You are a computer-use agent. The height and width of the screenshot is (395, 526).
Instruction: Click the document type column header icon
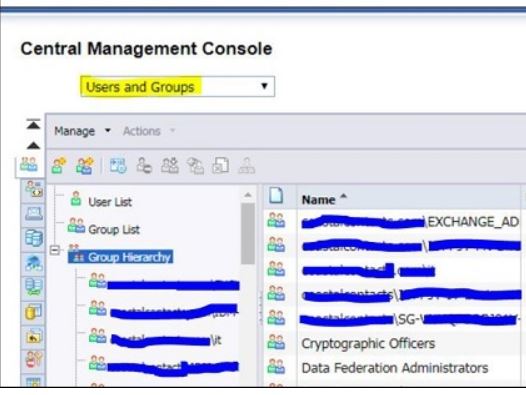tap(276, 196)
